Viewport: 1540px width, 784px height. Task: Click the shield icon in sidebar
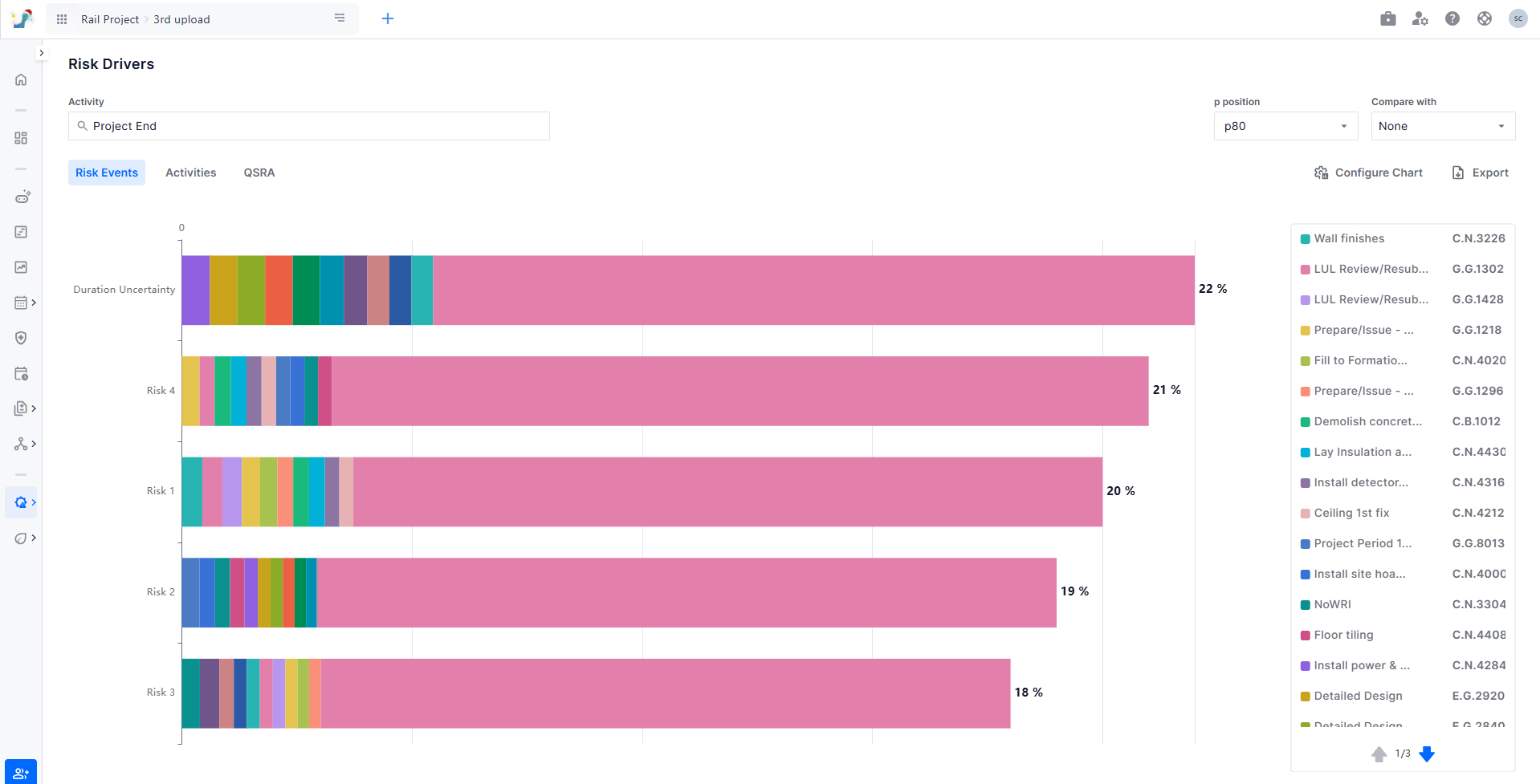(x=21, y=338)
